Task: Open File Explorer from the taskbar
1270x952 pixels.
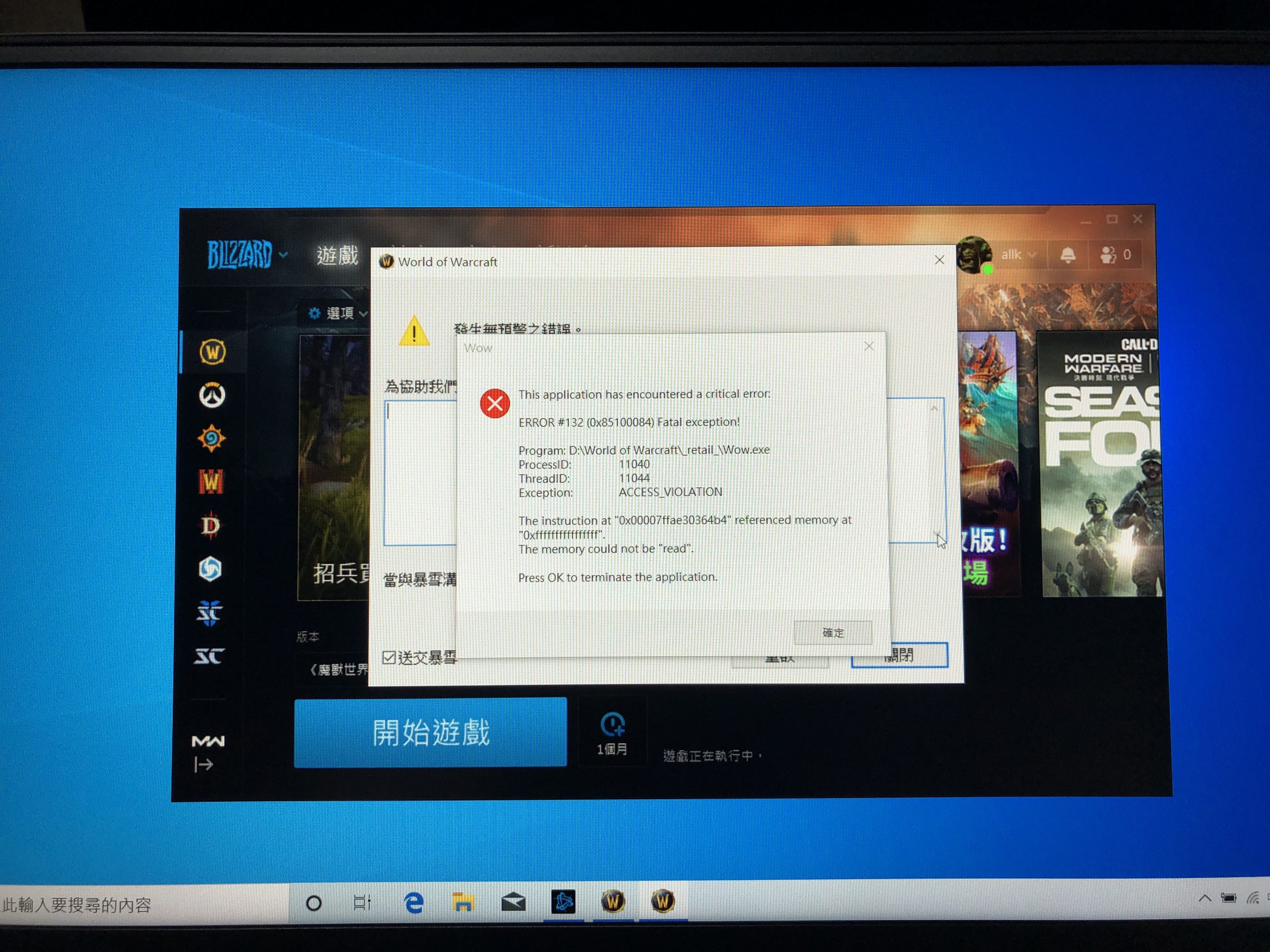Action: click(x=463, y=902)
